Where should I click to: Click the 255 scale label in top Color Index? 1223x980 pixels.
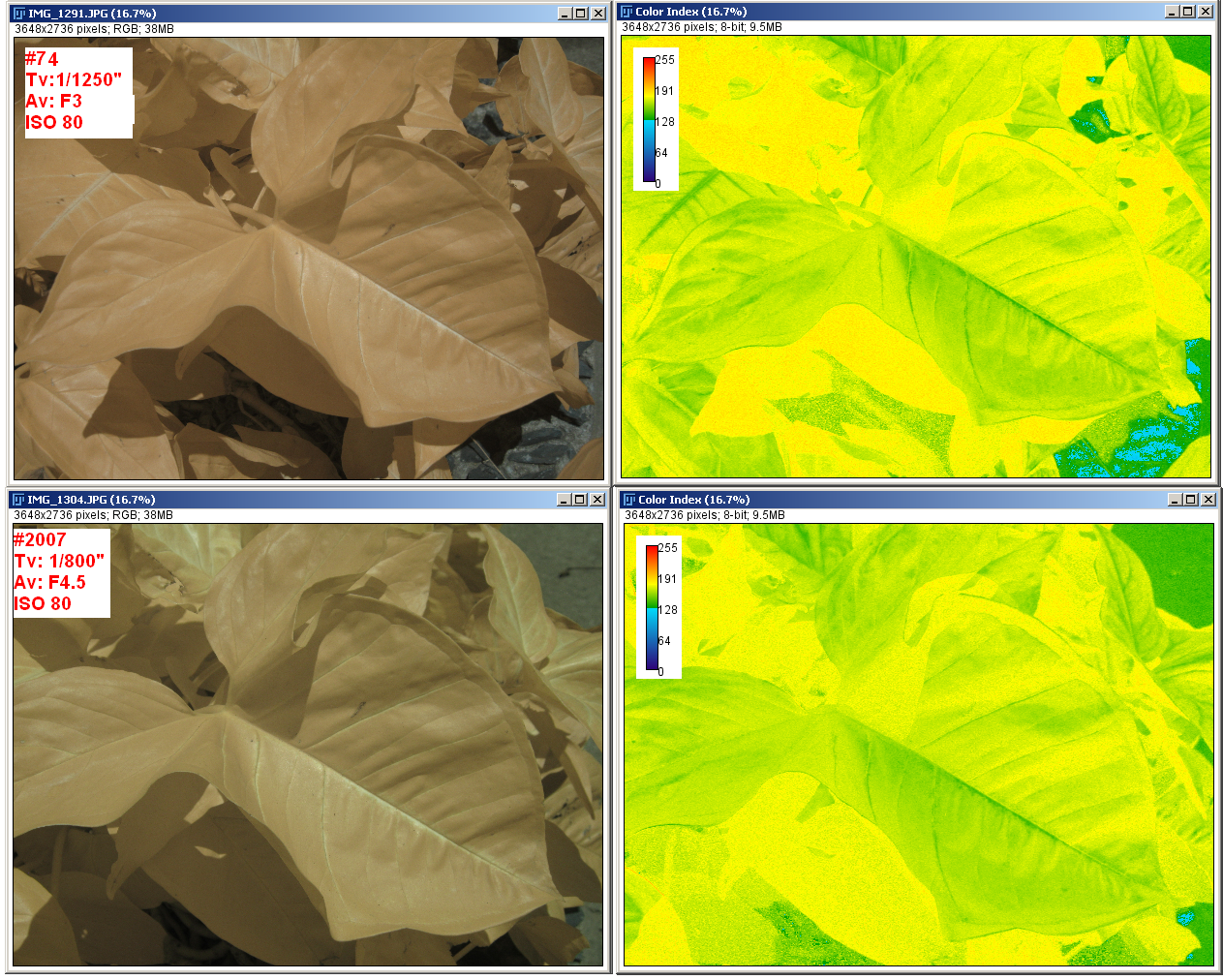(665, 60)
